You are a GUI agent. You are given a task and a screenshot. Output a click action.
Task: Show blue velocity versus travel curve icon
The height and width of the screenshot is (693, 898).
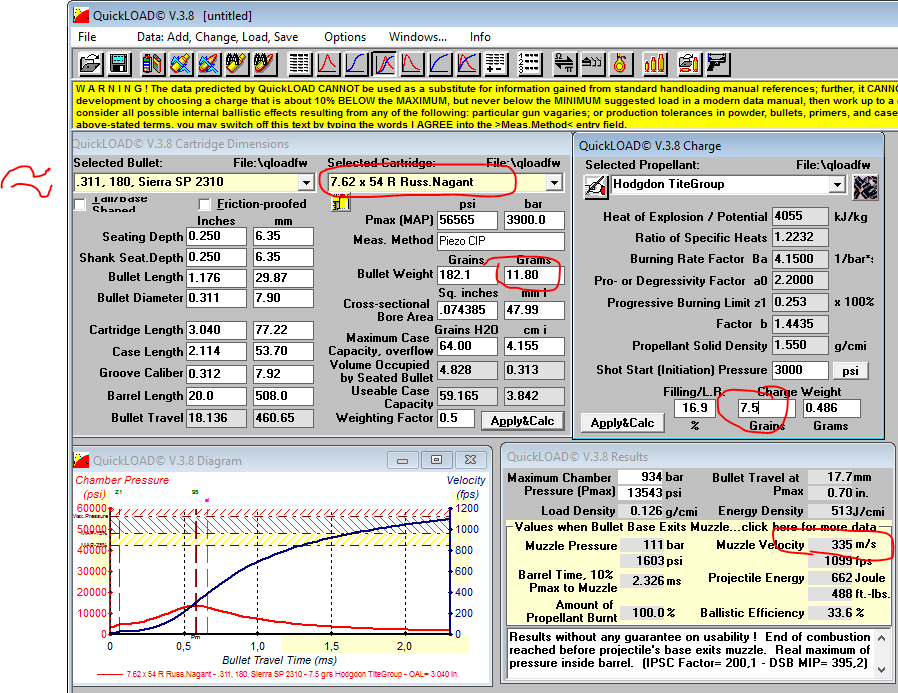(440, 64)
